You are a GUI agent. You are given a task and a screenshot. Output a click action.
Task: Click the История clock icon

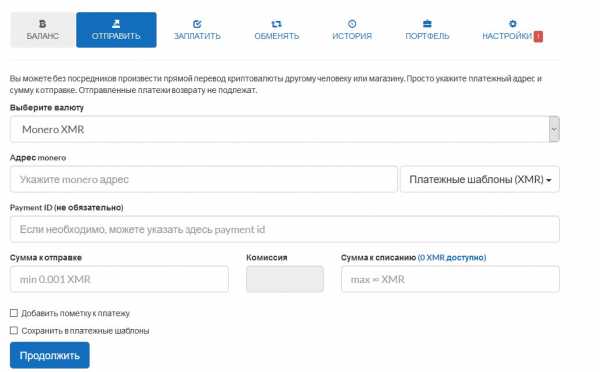click(x=352, y=24)
